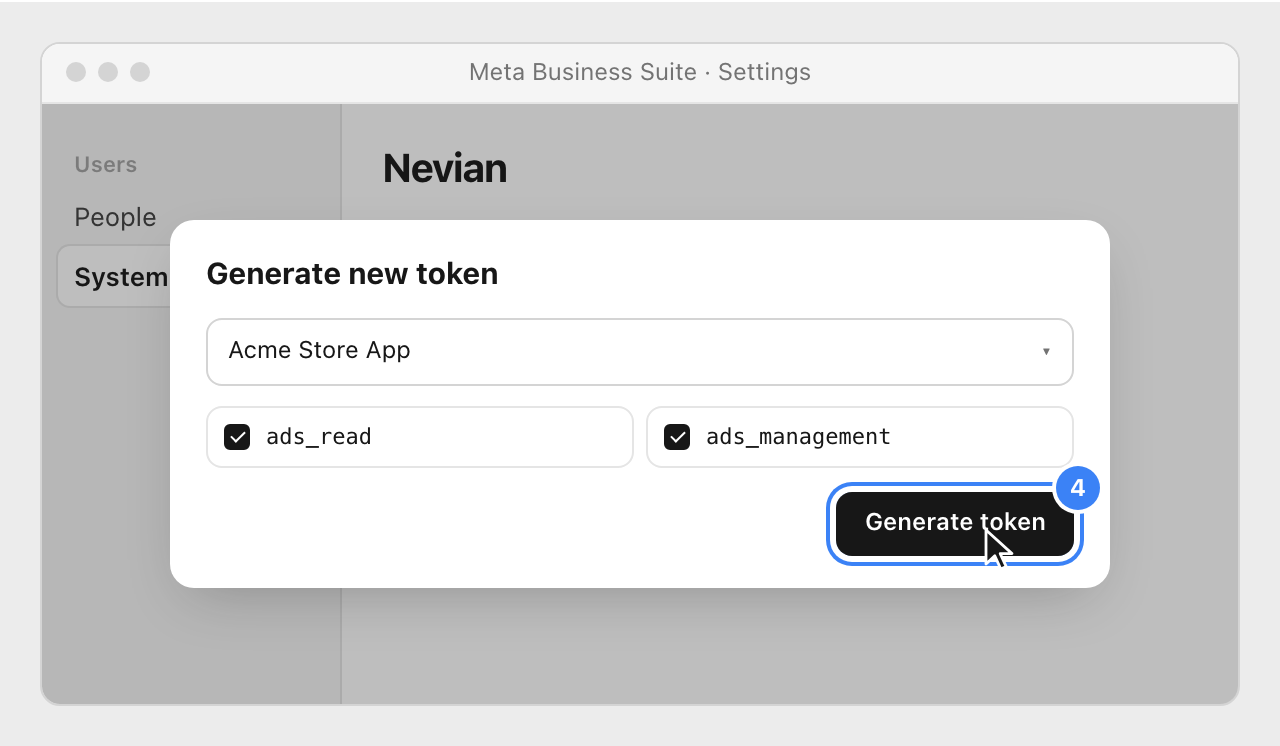Click the red close window button

(76, 72)
